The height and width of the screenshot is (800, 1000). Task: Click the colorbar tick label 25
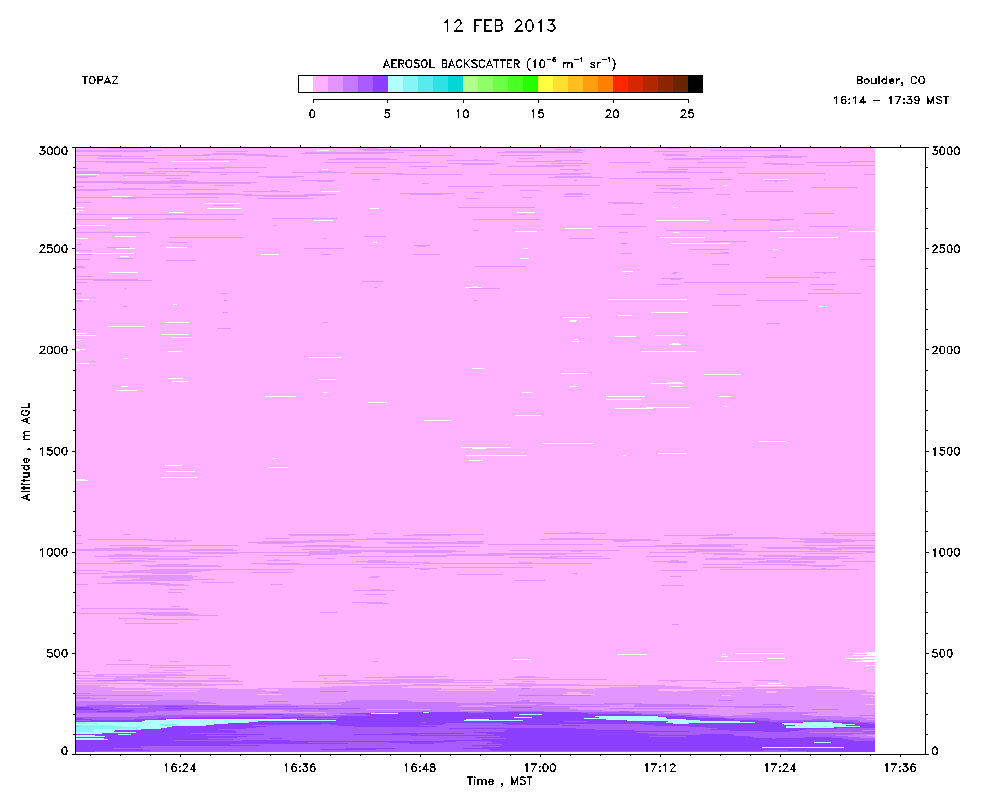pos(687,114)
